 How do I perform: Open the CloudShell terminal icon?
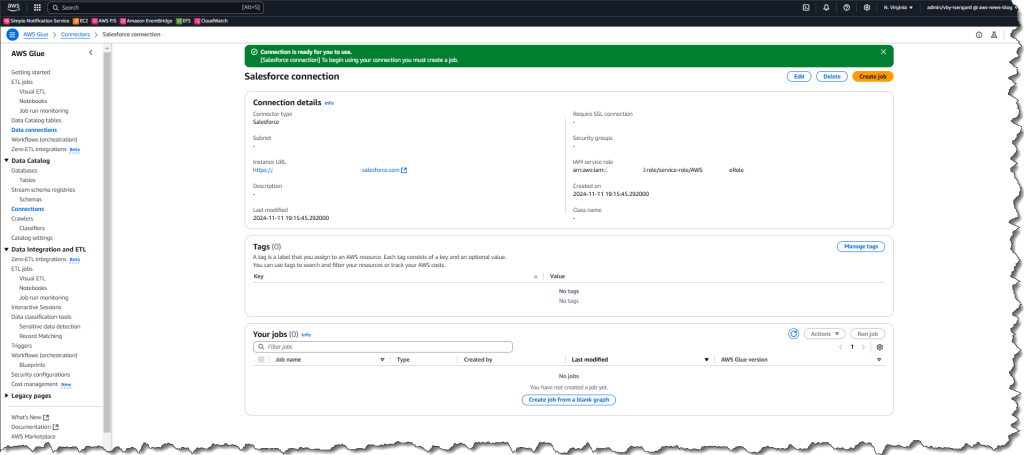[x=806, y=7]
